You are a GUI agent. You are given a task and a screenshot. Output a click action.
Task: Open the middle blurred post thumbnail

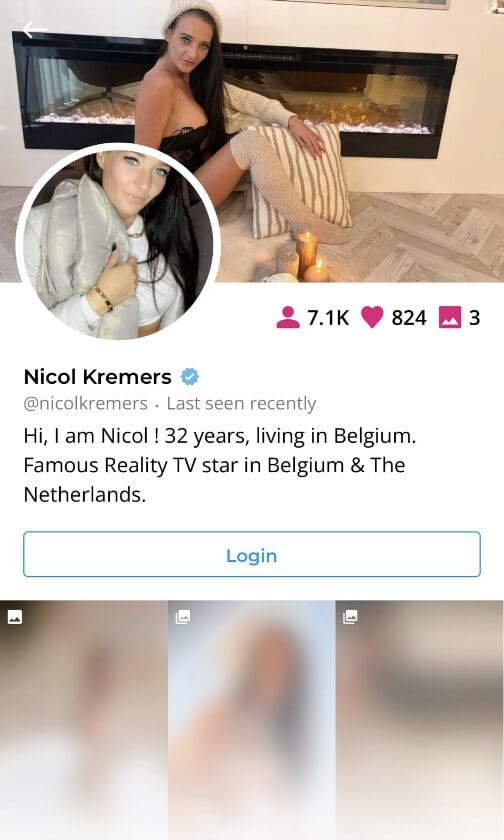[x=252, y=720]
